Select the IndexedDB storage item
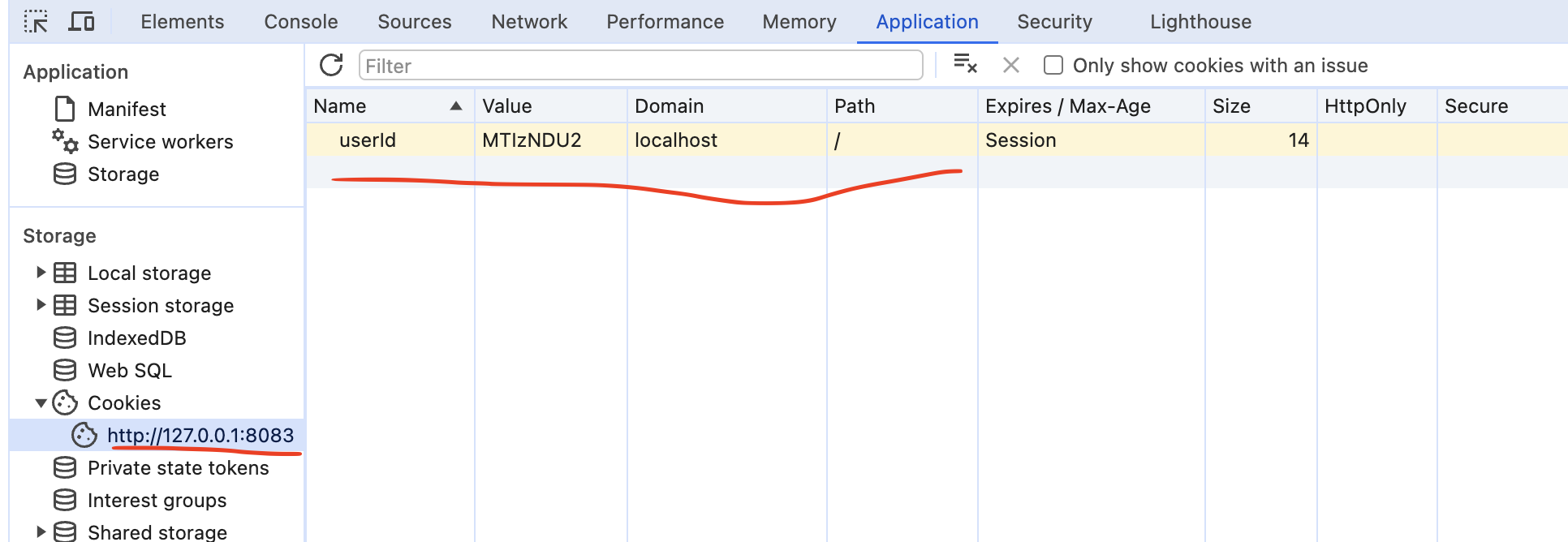Viewport: 1568px width, 542px height. (x=136, y=338)
